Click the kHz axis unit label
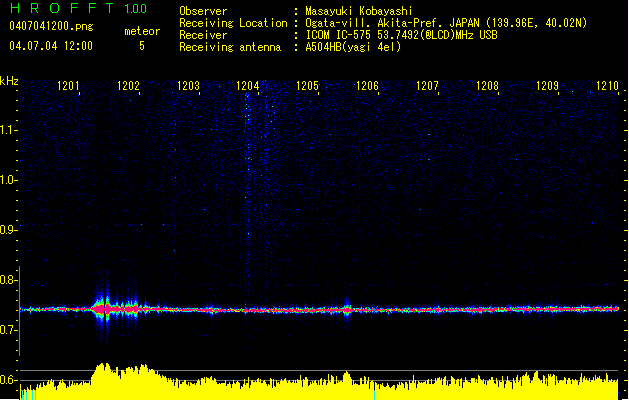 point(9,81)
